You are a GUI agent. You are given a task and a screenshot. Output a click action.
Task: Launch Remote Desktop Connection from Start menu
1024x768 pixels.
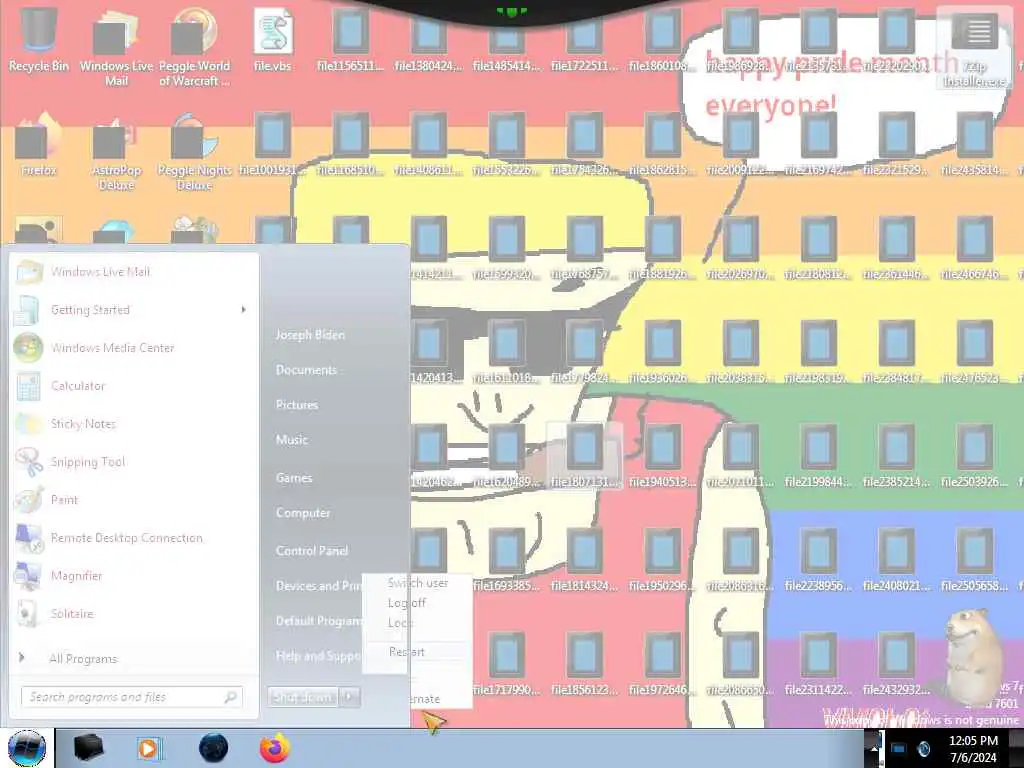coord(135,537)
